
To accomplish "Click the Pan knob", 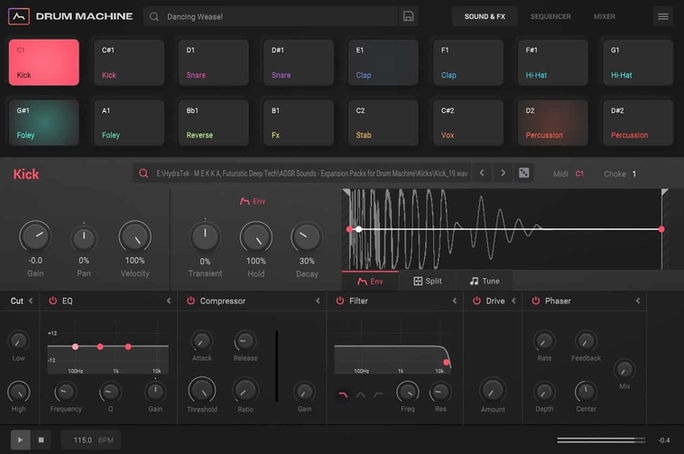I will pyautogui.click(x=84, y=238).
